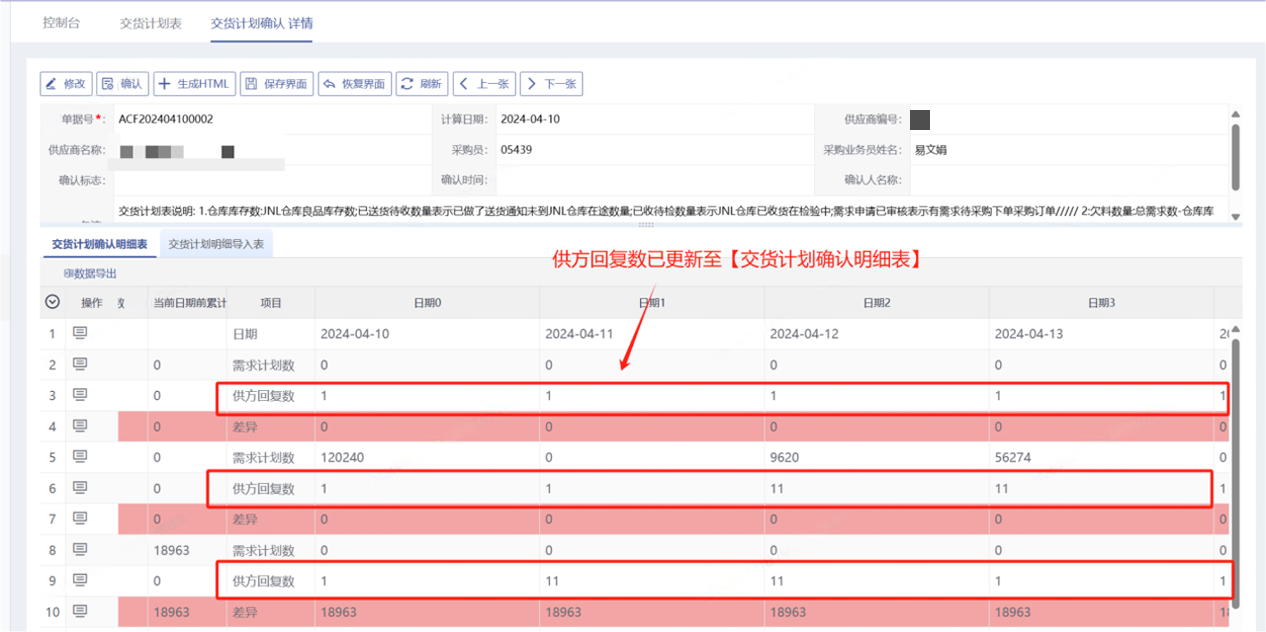The image size is (1266, 632).
Task: Click scroll-down arrow of the form panel
Action: (1236, 216)
